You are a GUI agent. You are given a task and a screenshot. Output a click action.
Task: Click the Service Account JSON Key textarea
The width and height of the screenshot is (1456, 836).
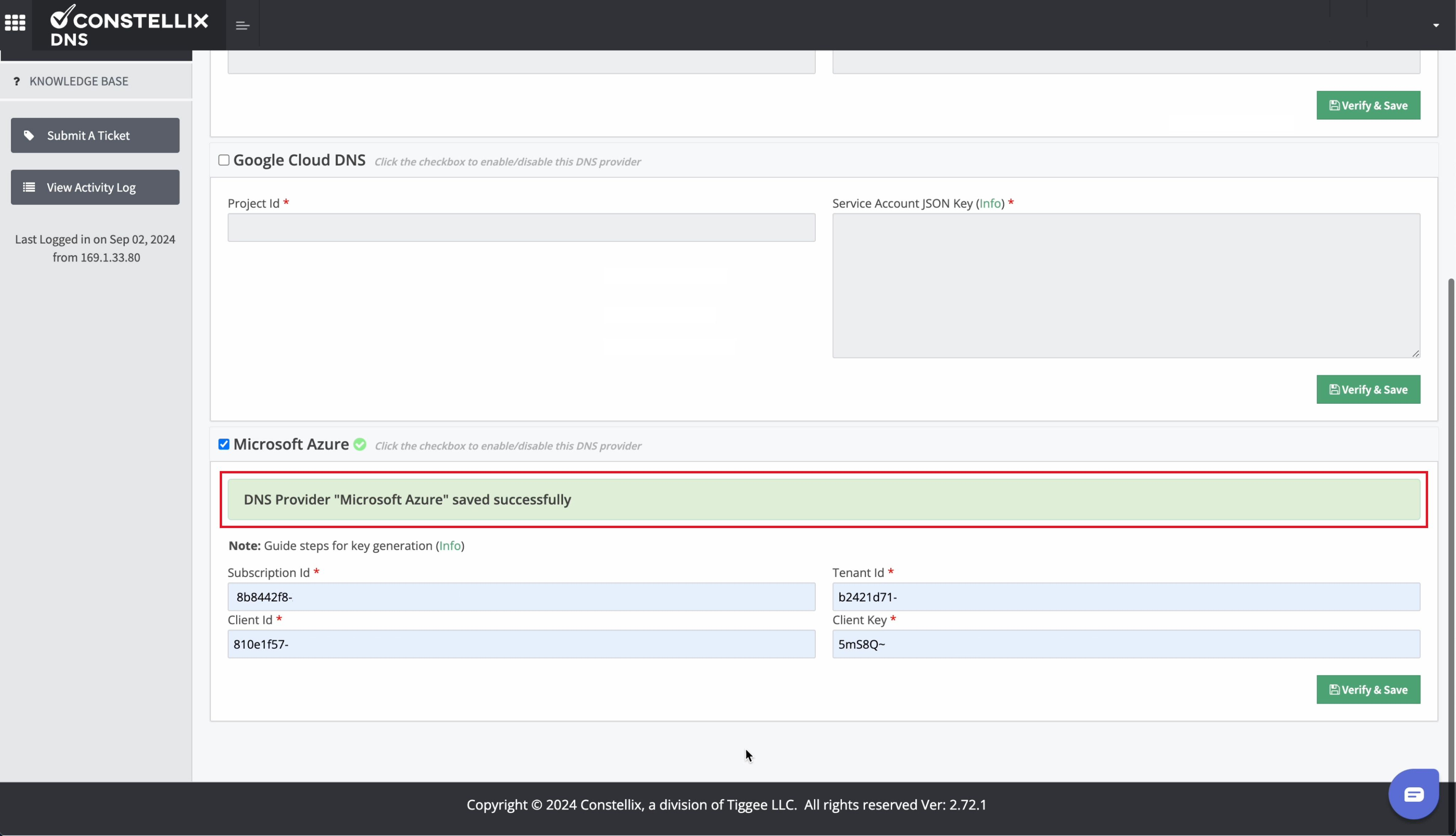(x=1125, y=285)
